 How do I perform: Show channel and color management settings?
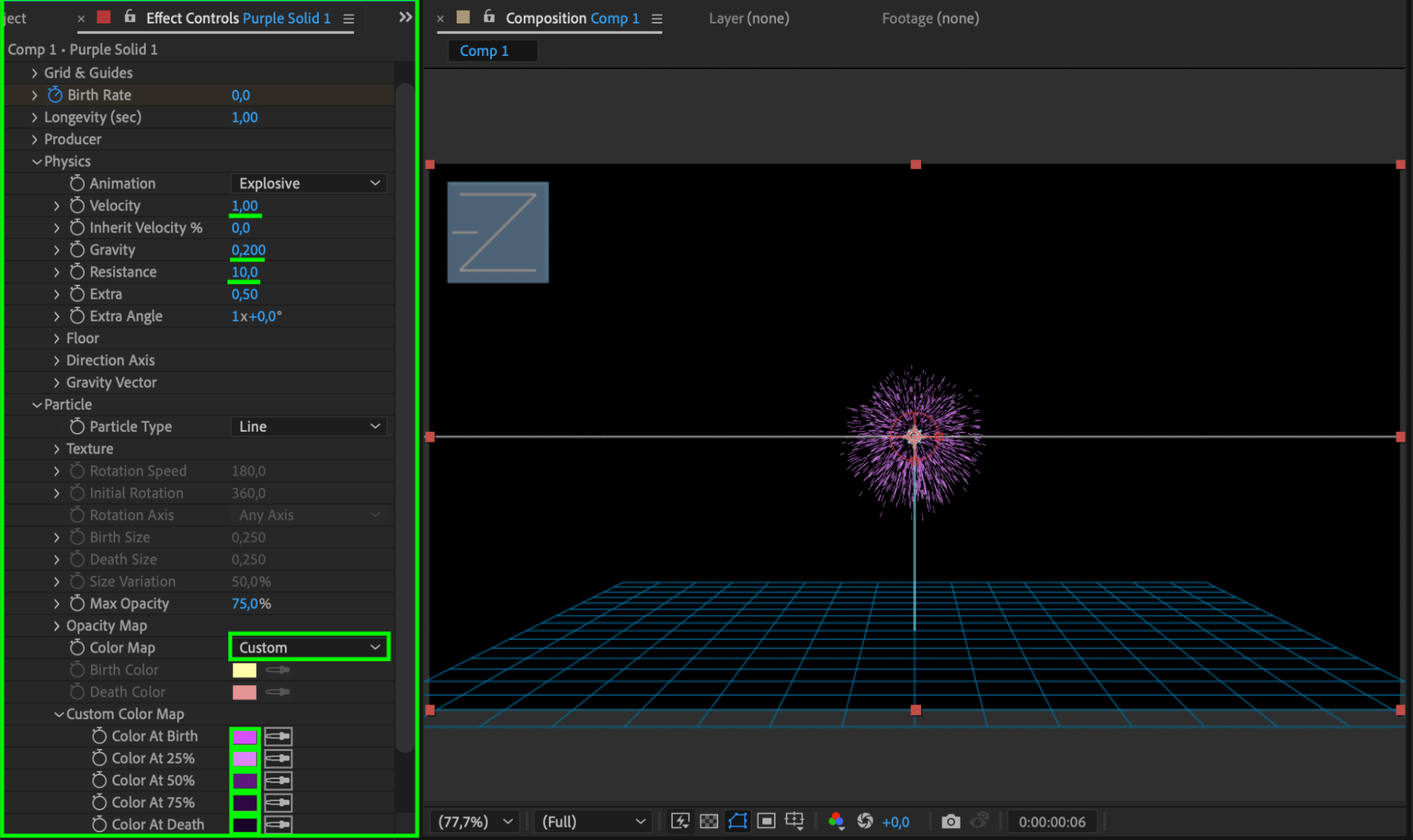click(x=836, y=821)
